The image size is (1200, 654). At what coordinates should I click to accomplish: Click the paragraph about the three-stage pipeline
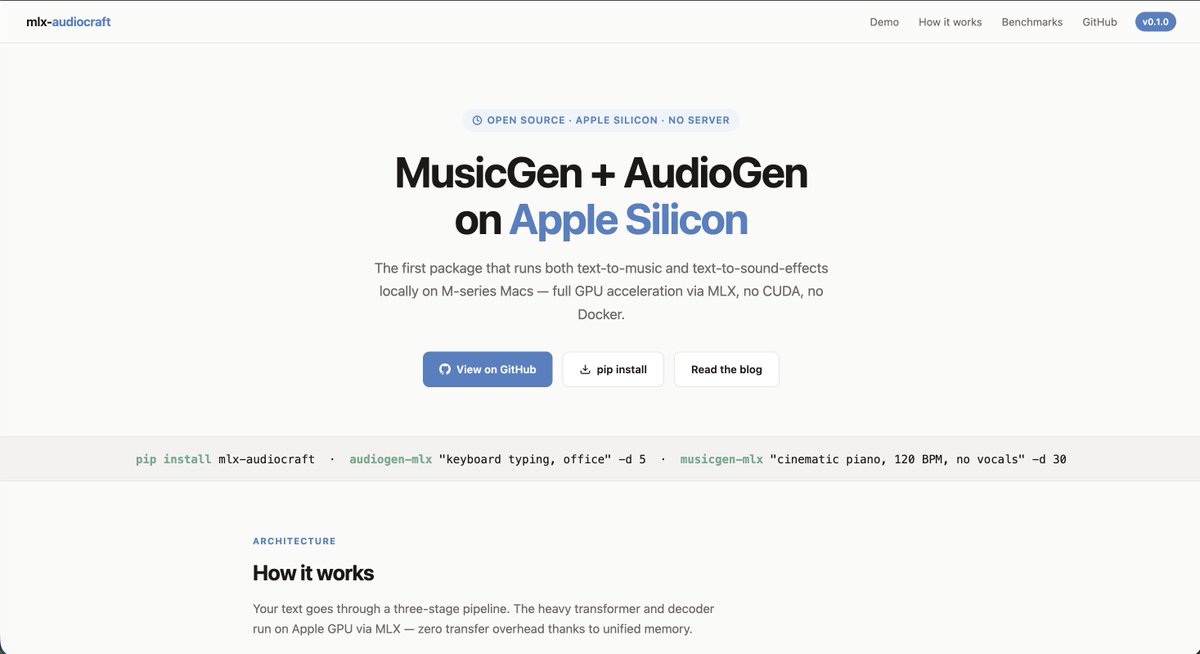click(x=483, y=619)
